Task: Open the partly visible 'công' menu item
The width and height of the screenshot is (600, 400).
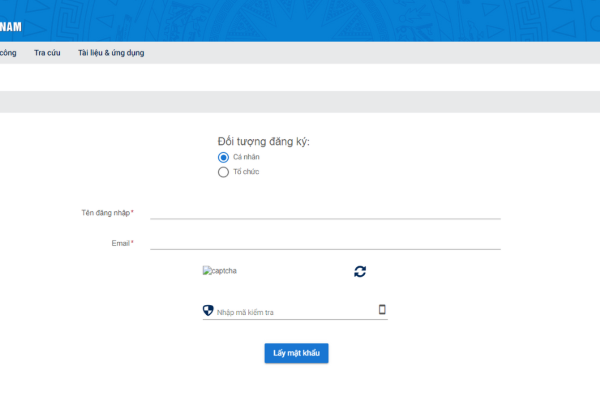Action: 8,53
